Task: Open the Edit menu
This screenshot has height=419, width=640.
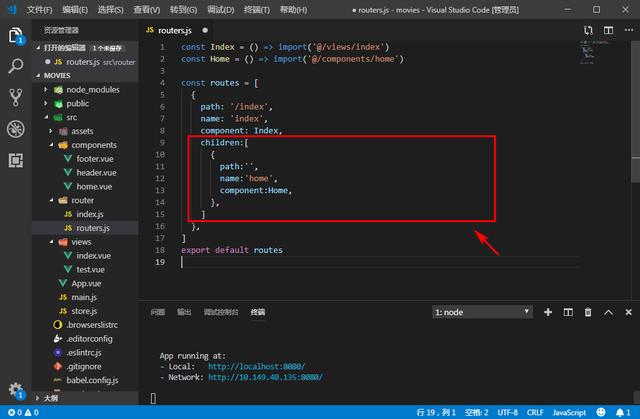Action: point(75,9)
